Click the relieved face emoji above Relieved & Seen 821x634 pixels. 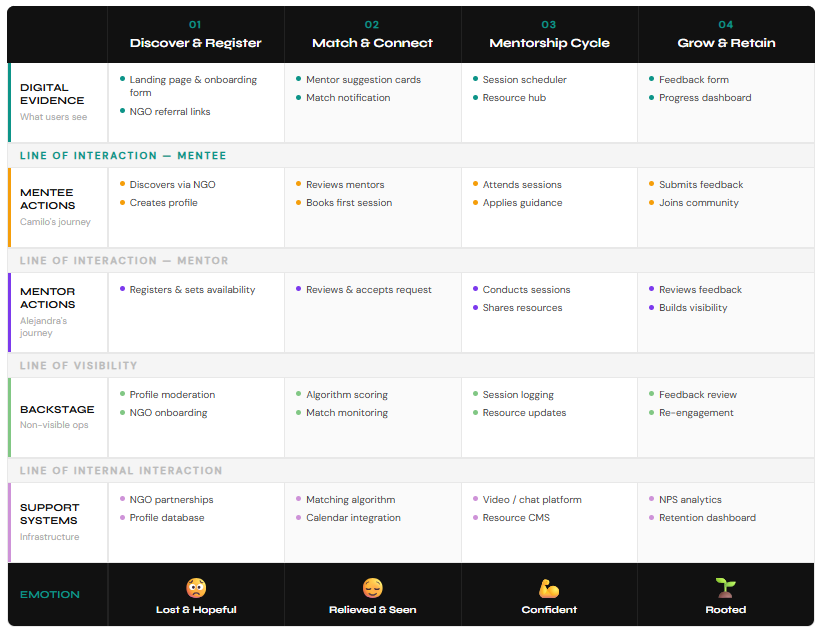[x=372, y=587]
